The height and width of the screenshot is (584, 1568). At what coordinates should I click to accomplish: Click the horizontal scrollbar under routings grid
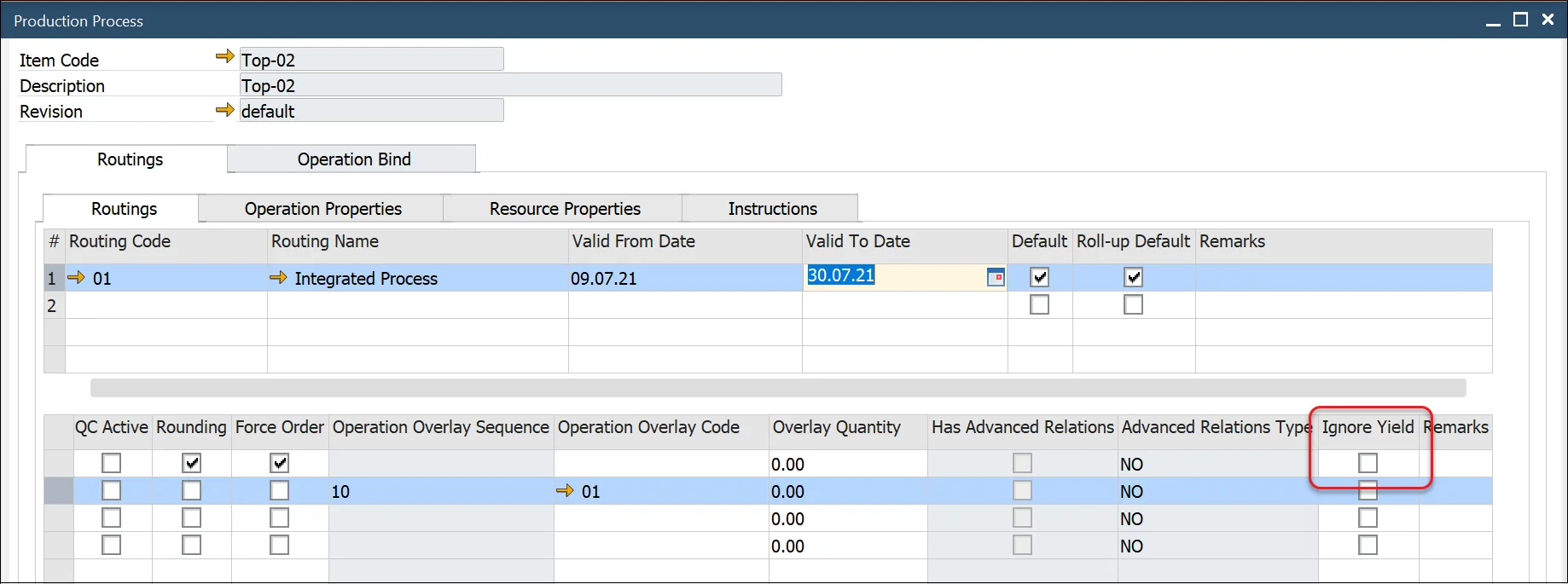[777, 389]
